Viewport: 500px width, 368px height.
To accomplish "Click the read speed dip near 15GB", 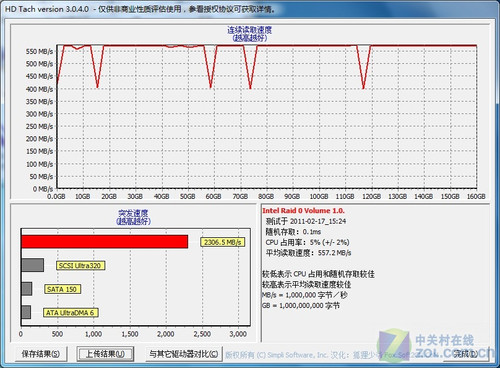I will click(97, 86).
